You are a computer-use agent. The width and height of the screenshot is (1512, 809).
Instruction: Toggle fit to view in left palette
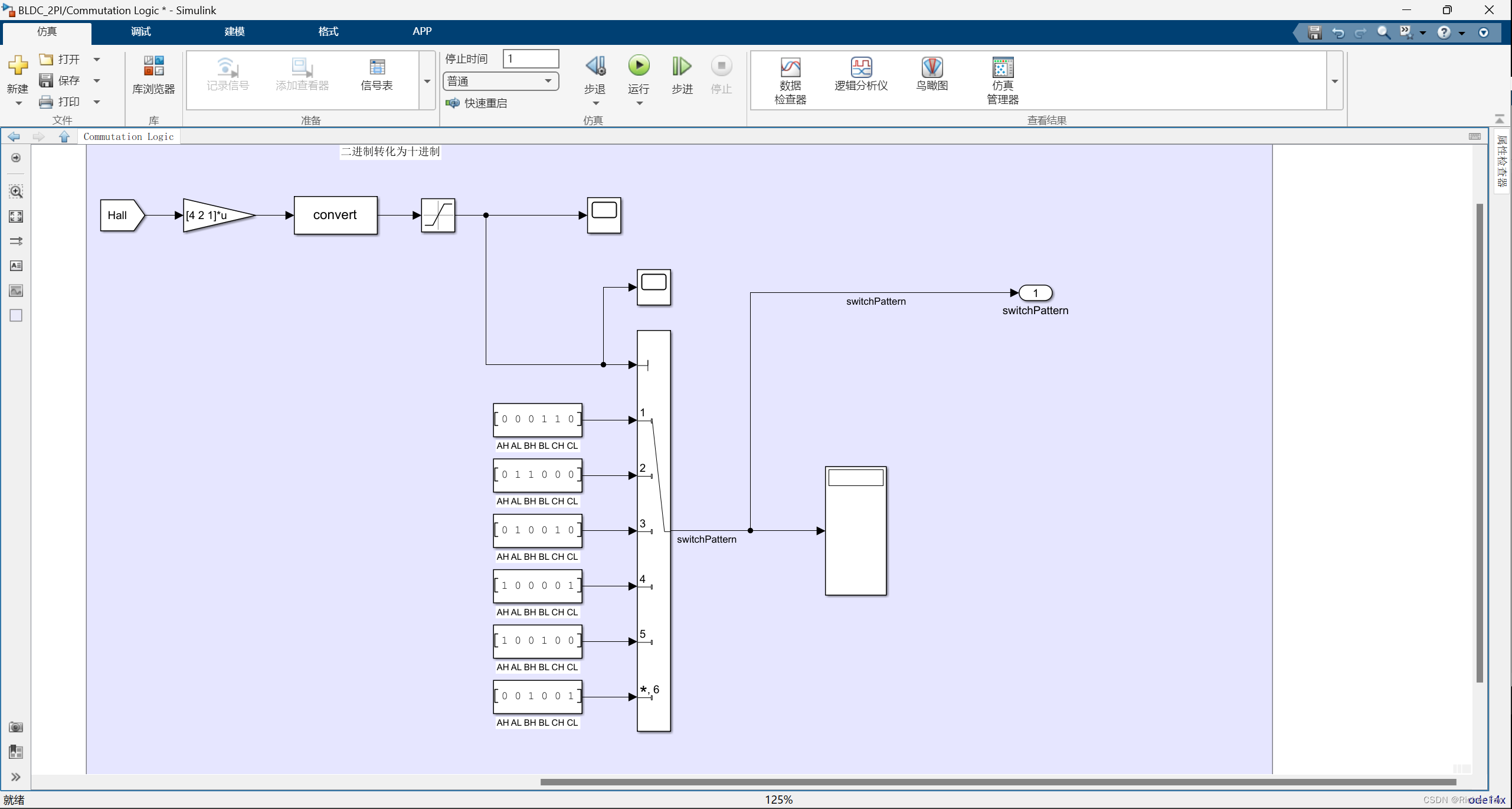(x=16, y=216)
